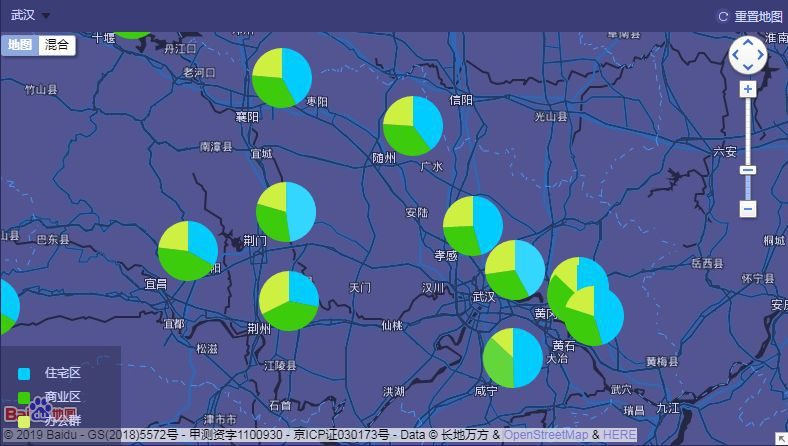Click the 信阳 city label

click(461, 100)
